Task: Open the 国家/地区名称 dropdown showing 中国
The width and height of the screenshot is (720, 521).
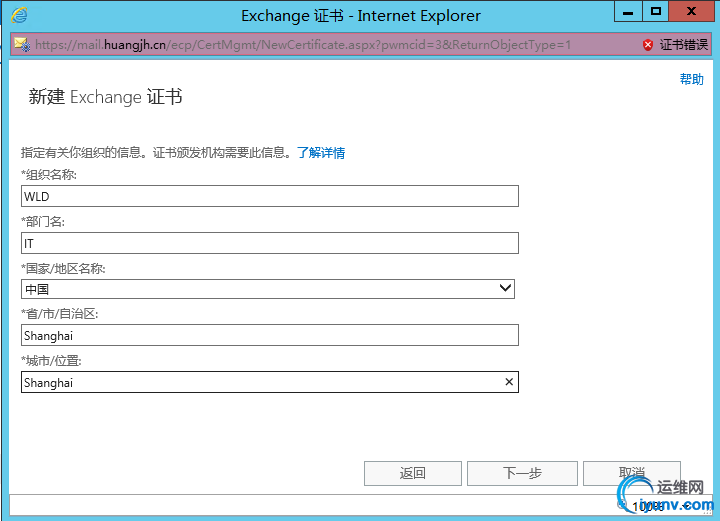Action: 268,289
